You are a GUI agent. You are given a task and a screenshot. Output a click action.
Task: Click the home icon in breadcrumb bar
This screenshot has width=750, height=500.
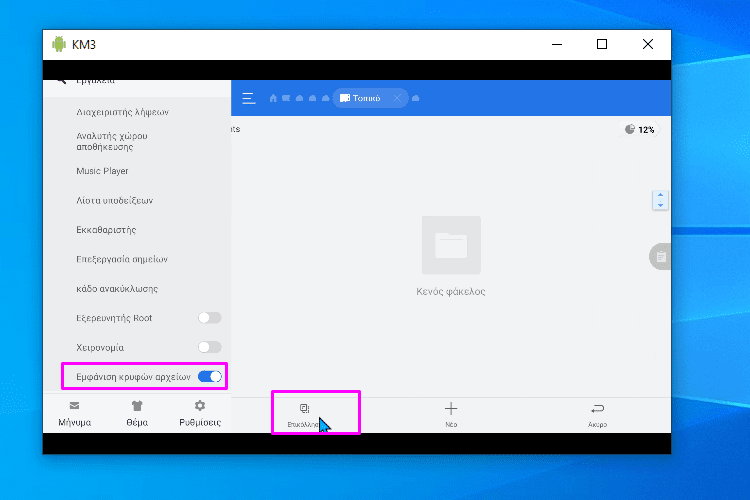click(x=273, y=98)
